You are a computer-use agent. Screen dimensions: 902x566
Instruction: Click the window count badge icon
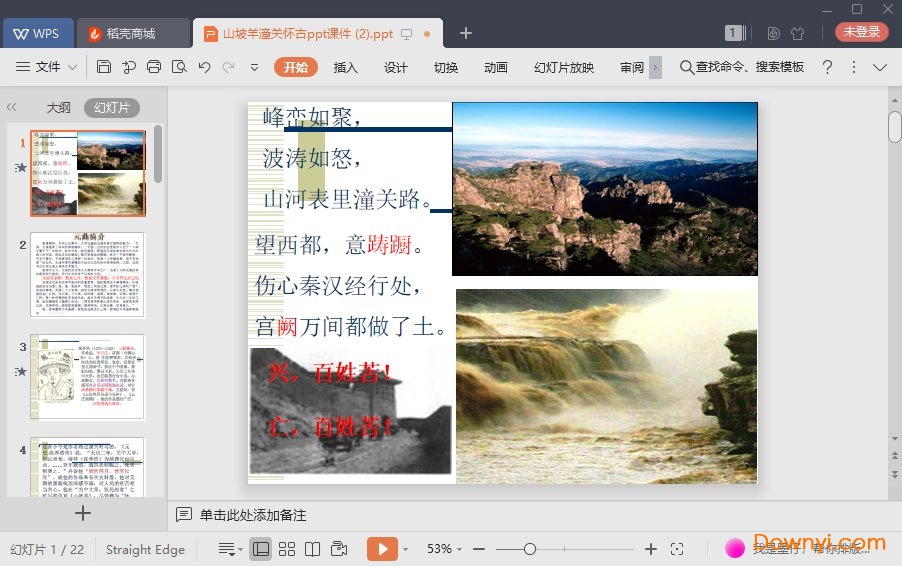point(735,33)
